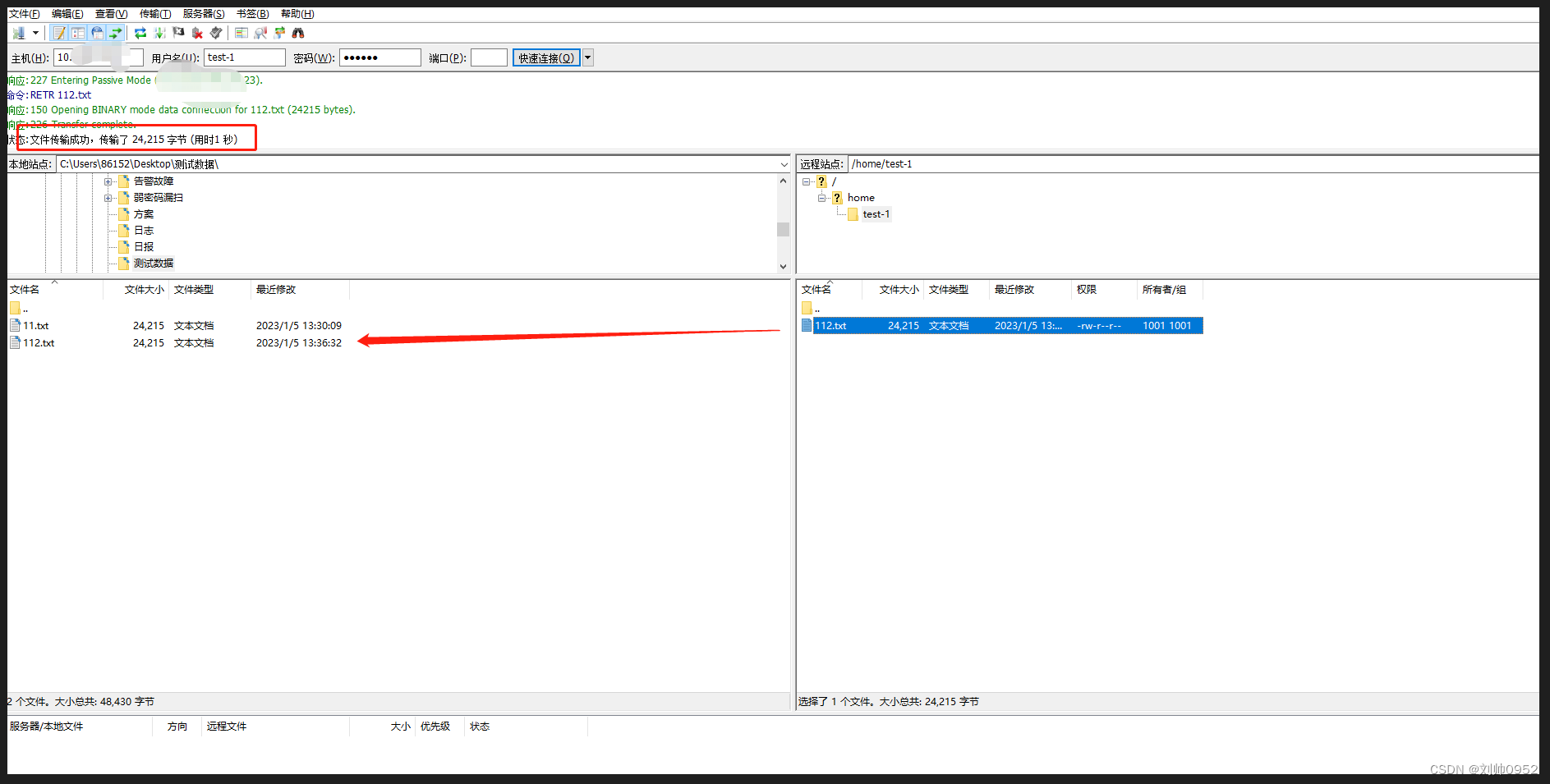The width and height of the screenshot is (1550, 784).
Task: Click the queue 服务器/本地文件 column header
Action: click(x=80, y=727)
